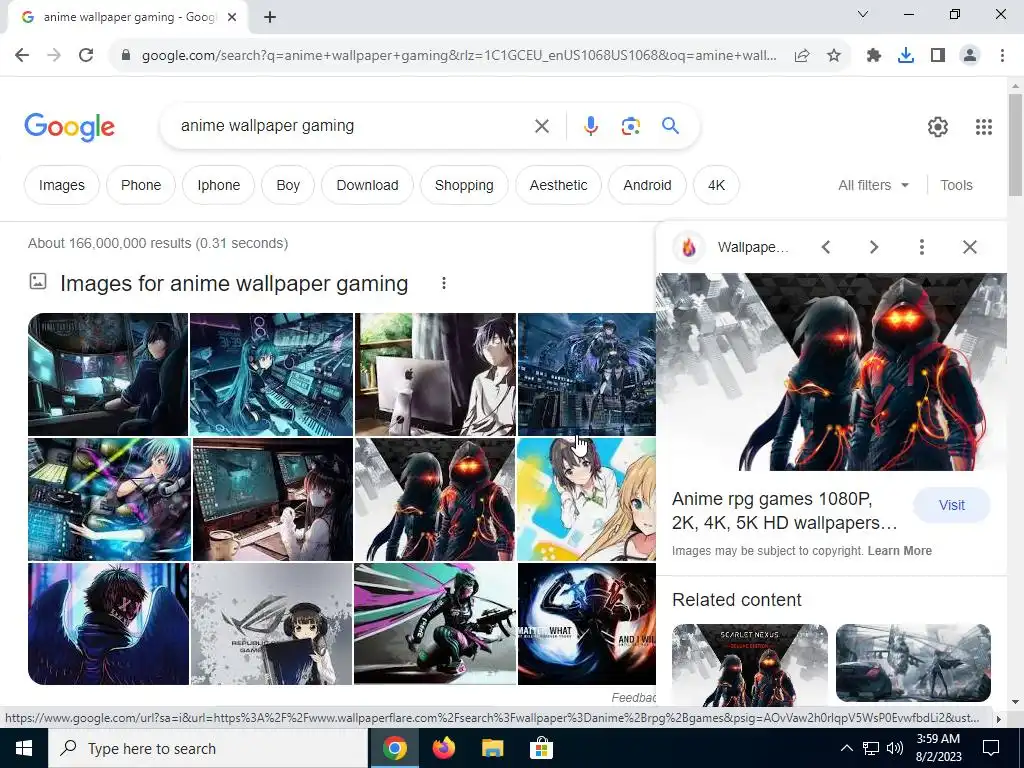The width and height of the screenshot is (1024, 768).
Task: Click the browser back arrow
Action: coord(22,56)
